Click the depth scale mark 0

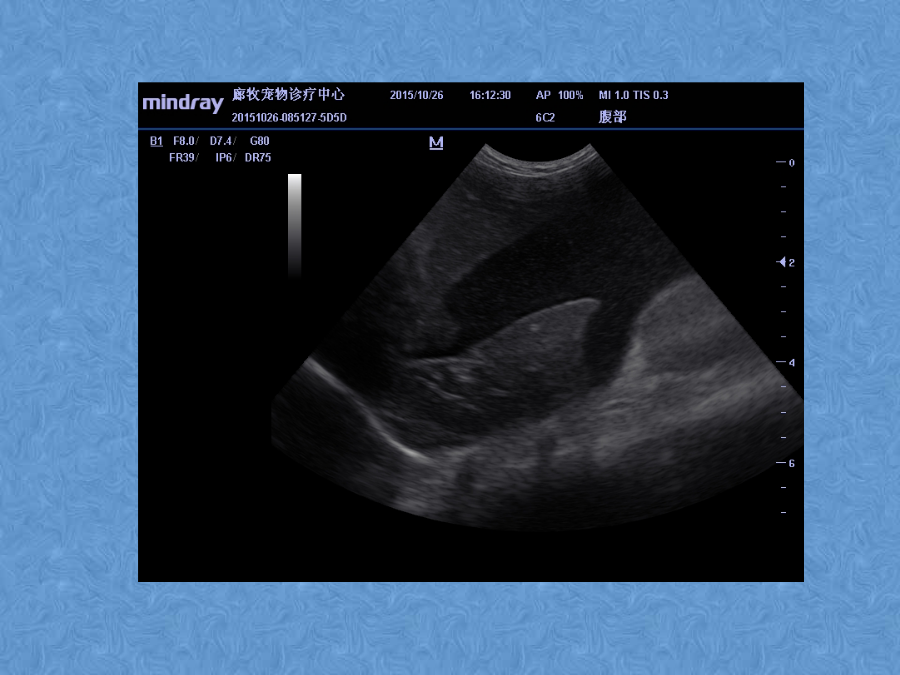coord(792,162)
